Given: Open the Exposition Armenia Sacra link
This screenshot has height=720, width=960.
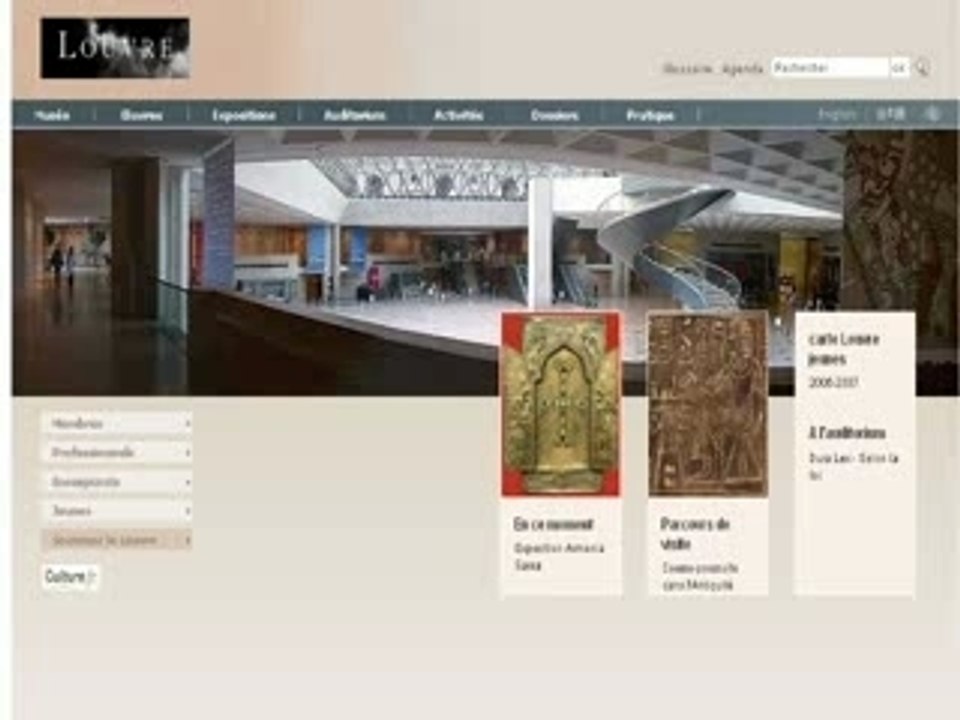Looking at the screenshot, I should (x=559, y=556).
